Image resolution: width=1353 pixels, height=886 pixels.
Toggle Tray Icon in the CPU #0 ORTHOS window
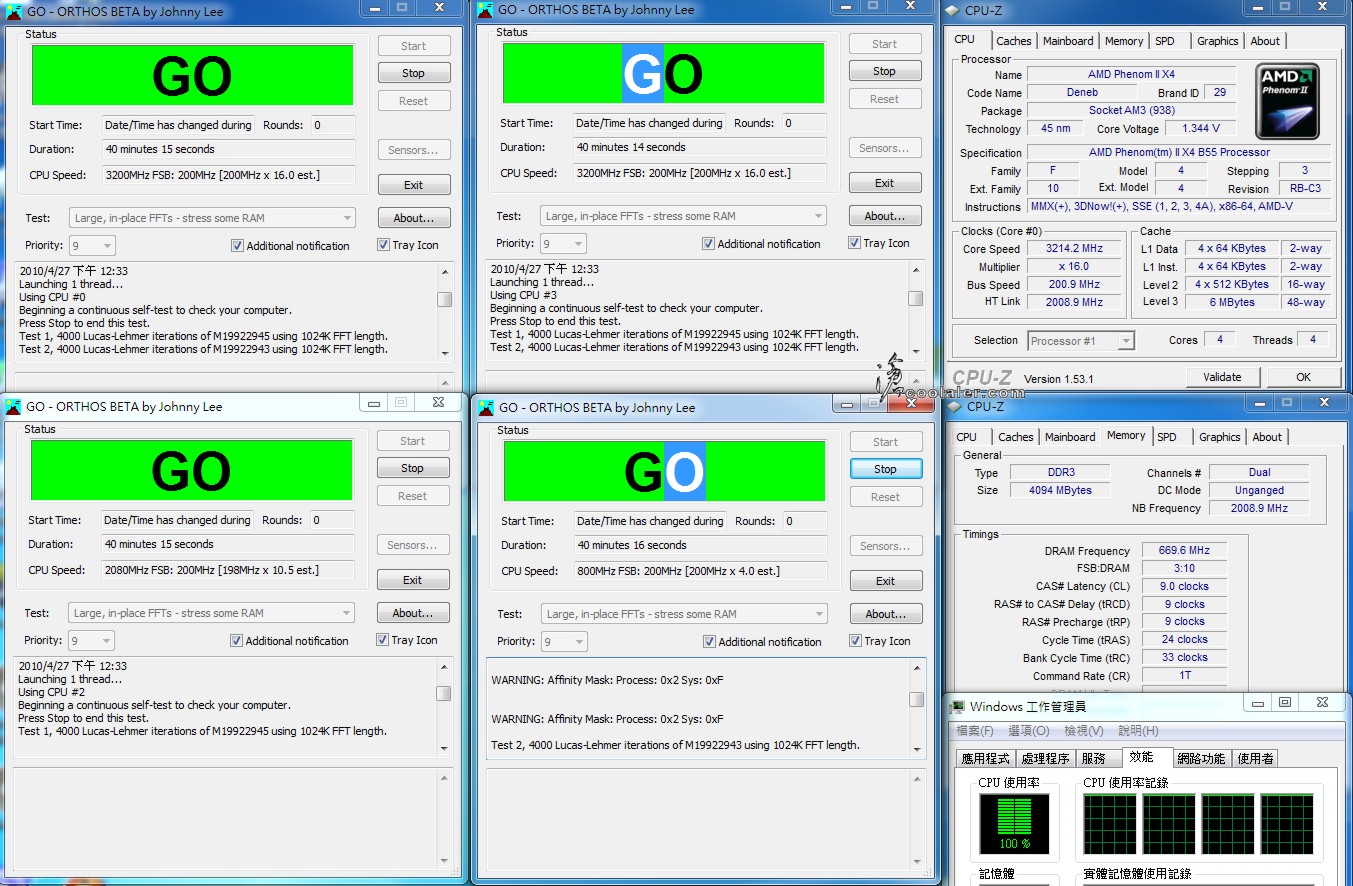383,245
